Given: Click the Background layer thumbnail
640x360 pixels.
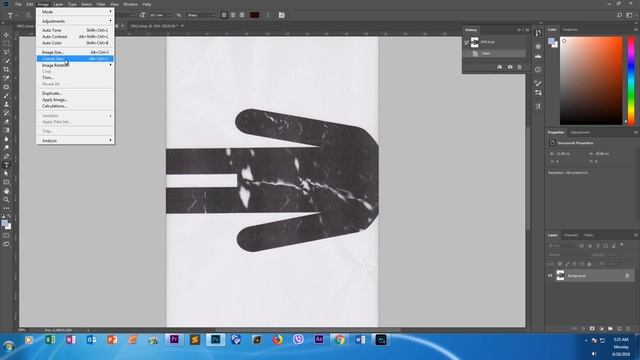Looking at the screenshot, I should (x=560, y=276).
